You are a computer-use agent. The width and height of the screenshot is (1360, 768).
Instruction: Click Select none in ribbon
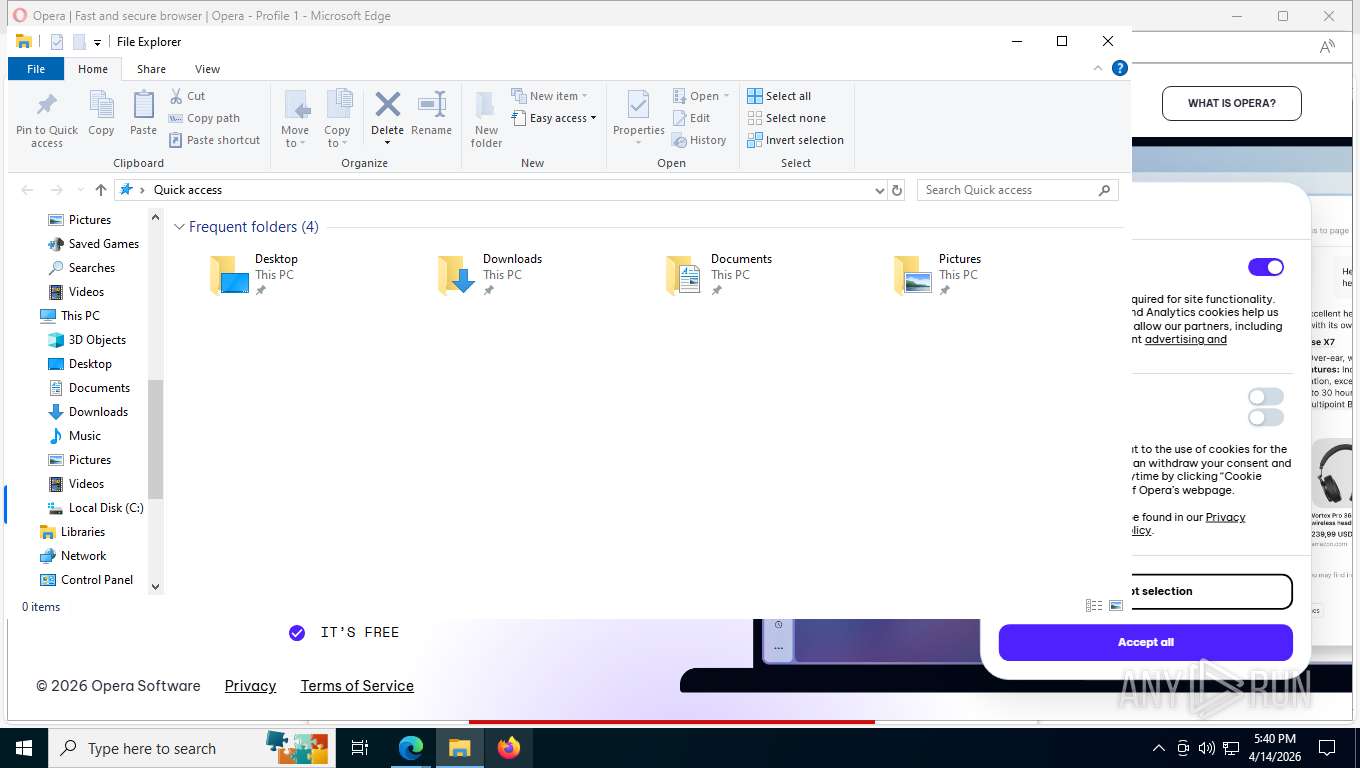click(x=786, y=118)
